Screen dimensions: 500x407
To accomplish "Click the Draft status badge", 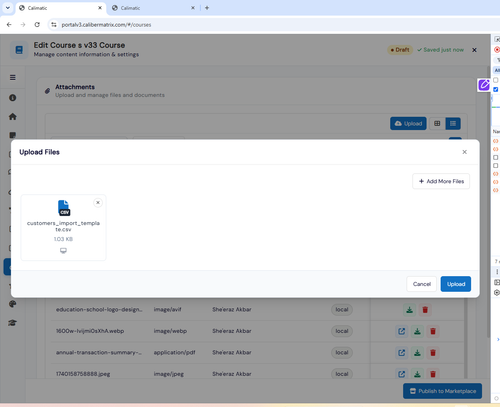I will coord(400,50).
